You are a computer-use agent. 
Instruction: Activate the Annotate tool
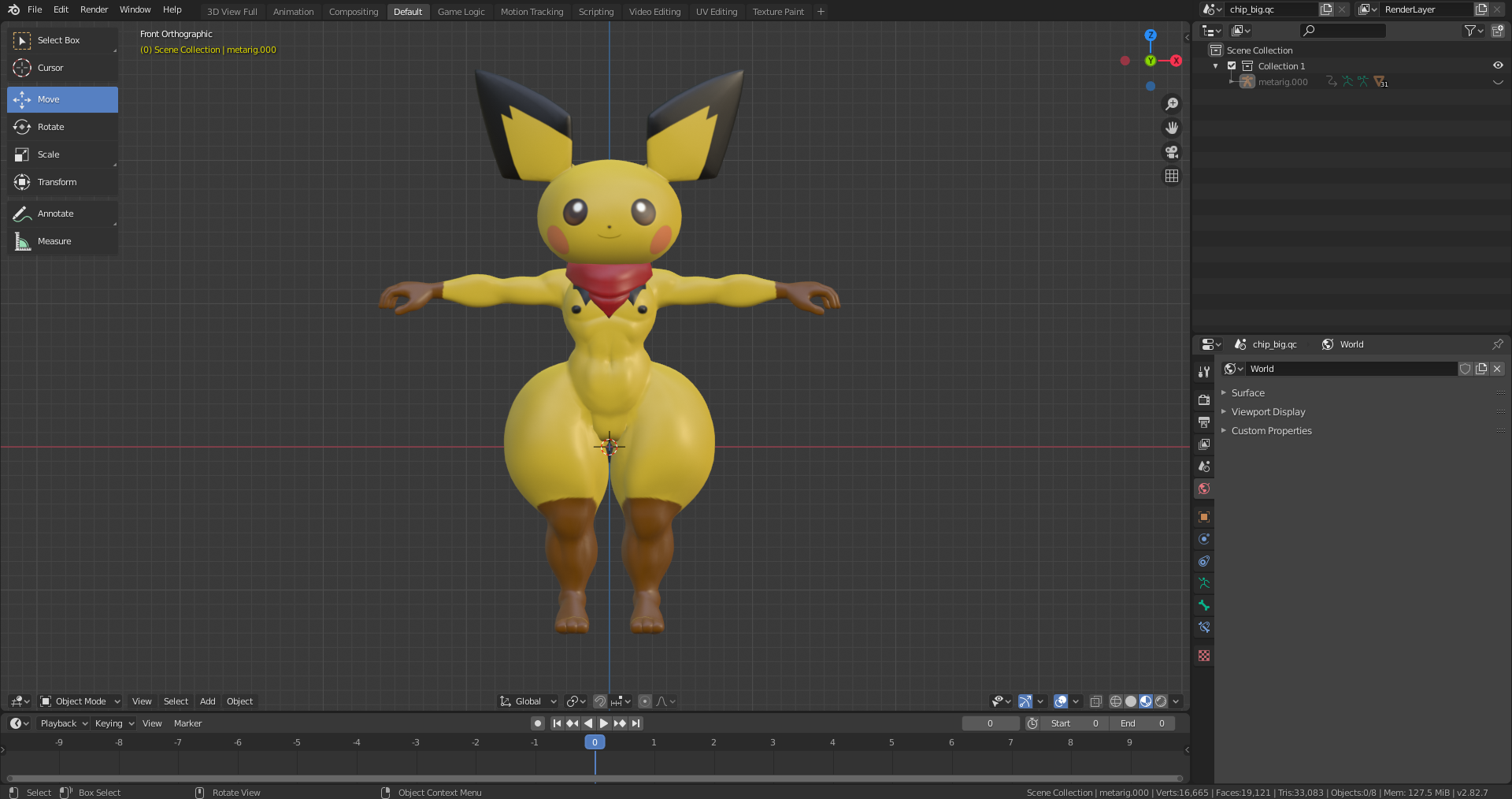[62, 214]
